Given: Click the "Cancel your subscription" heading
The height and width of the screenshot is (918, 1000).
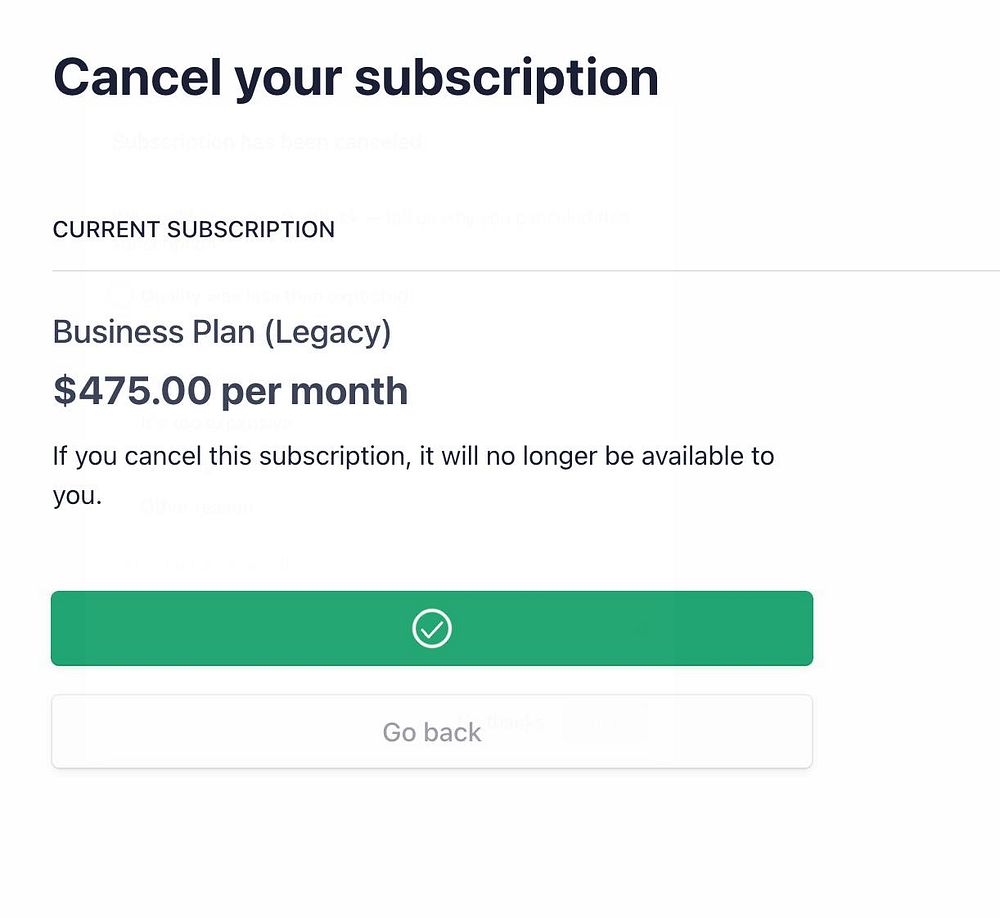Looking at the screenshot, I should coord(356,78).
